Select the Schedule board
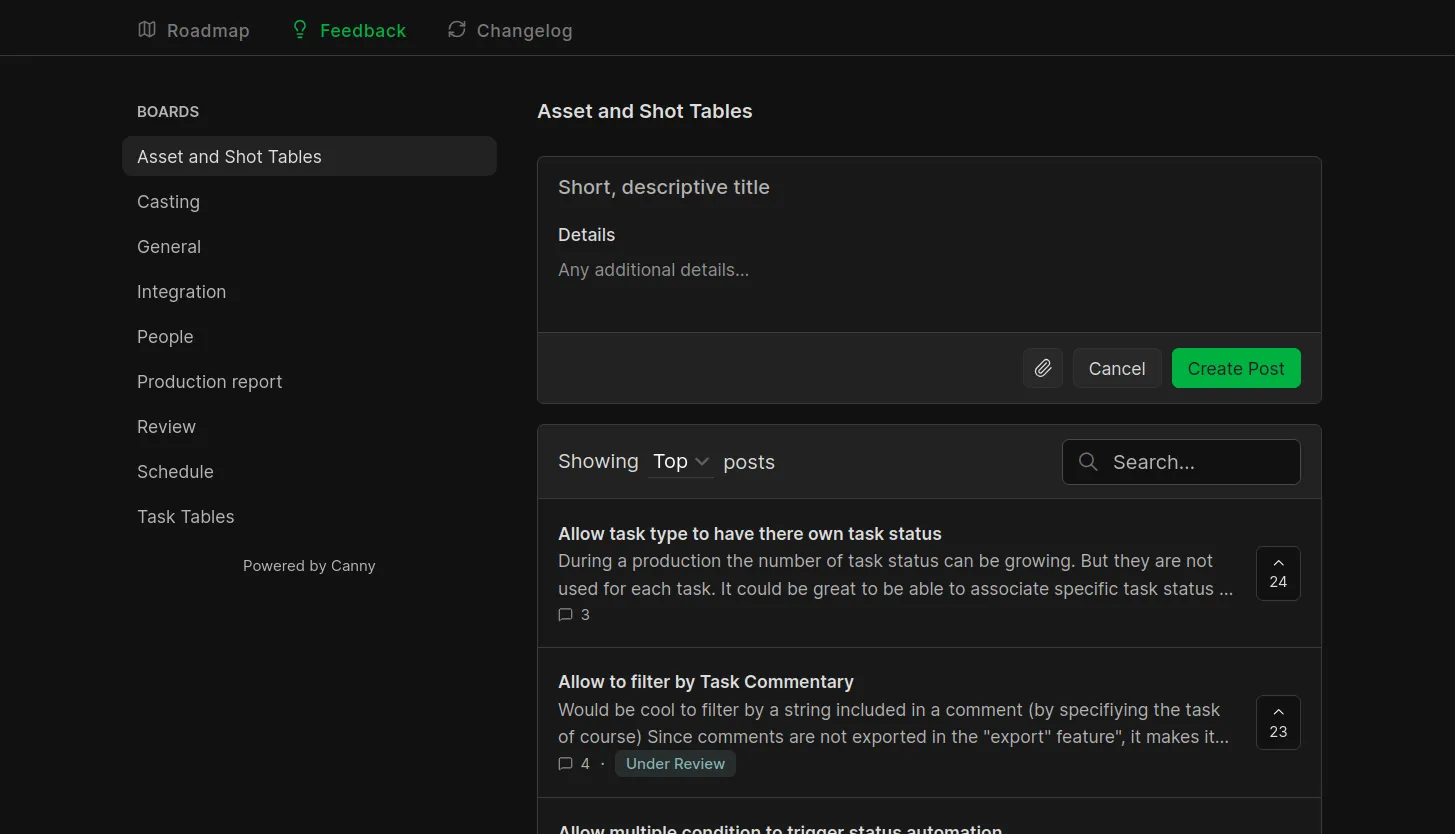 click(309, 471)
